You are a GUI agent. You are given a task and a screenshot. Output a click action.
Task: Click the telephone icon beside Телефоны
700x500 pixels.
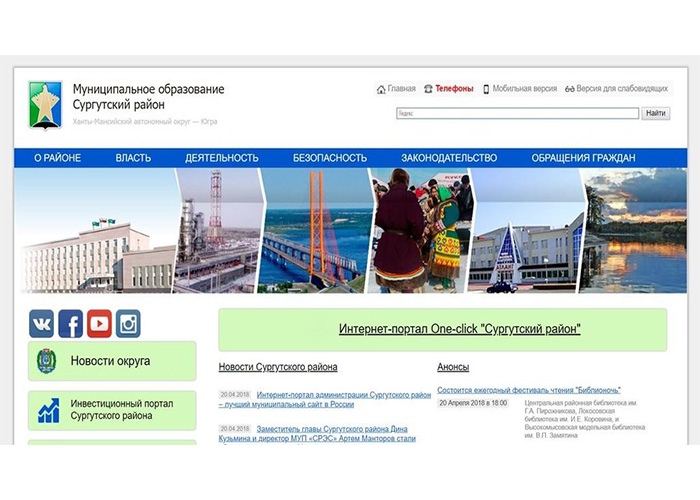428,89
